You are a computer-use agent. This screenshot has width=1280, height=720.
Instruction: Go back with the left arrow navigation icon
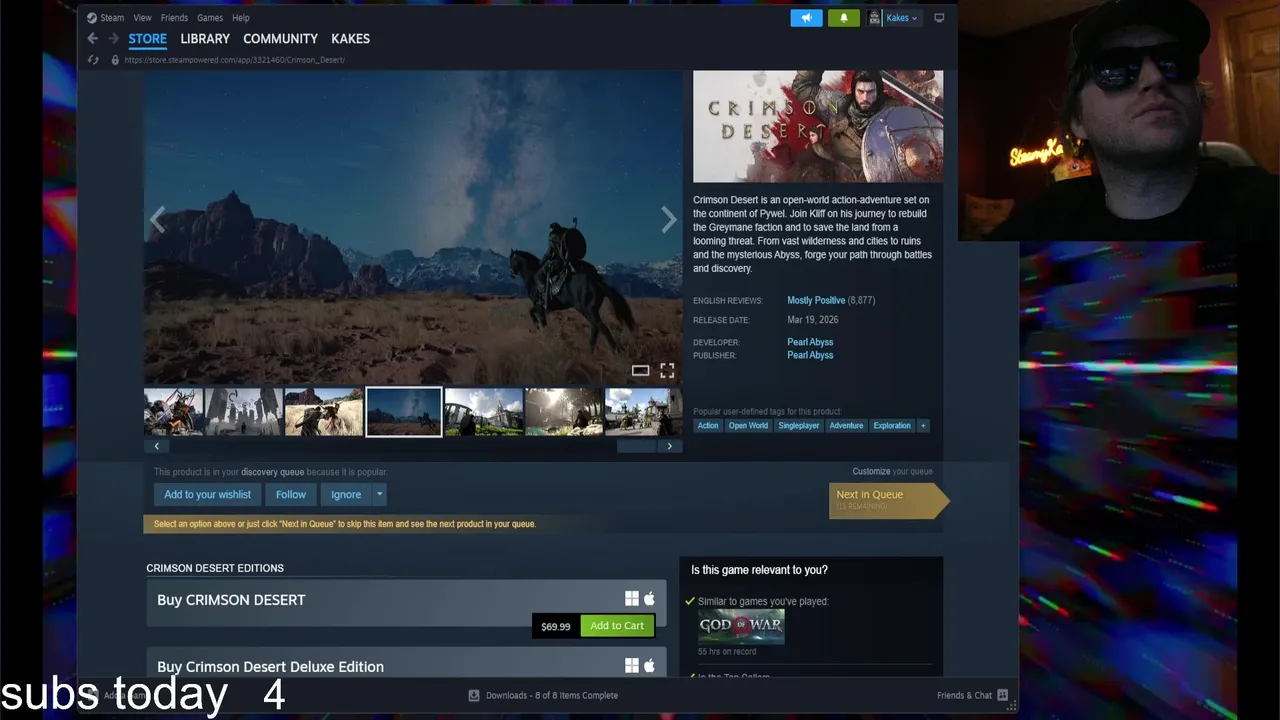coord(93,39)
